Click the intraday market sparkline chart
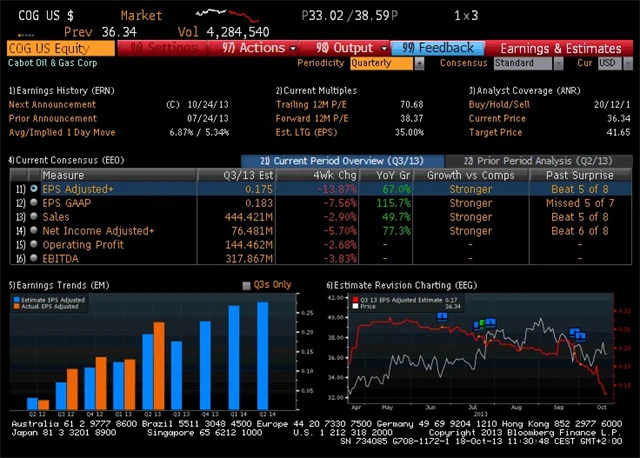This screenshot has height=458, width=640. coord(227,15)
